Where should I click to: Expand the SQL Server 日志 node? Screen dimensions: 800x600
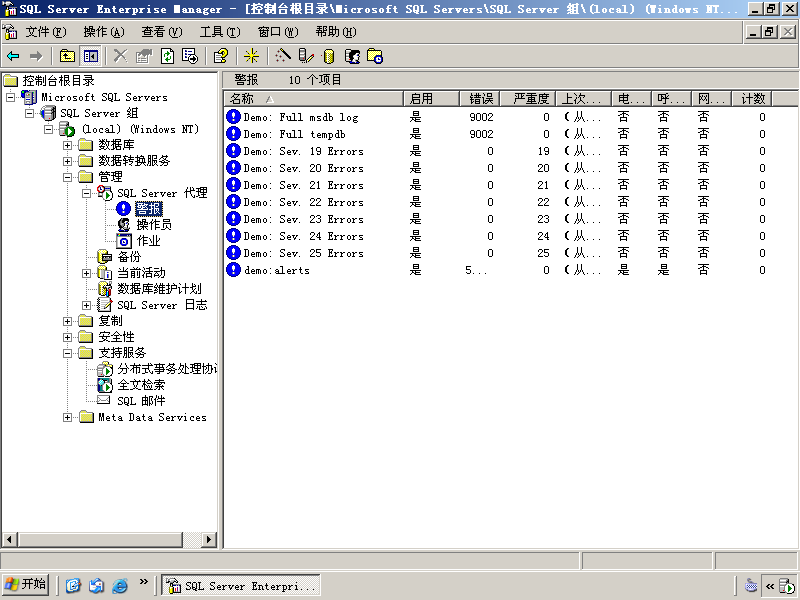click(x=86, y=305)
